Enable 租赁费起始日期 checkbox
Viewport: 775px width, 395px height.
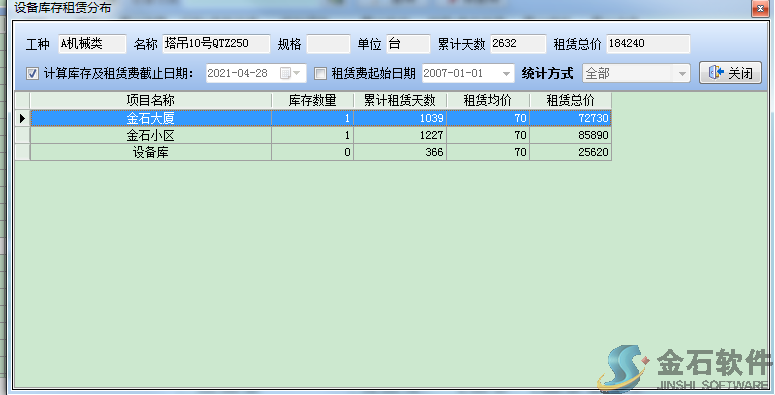[320, 74]
